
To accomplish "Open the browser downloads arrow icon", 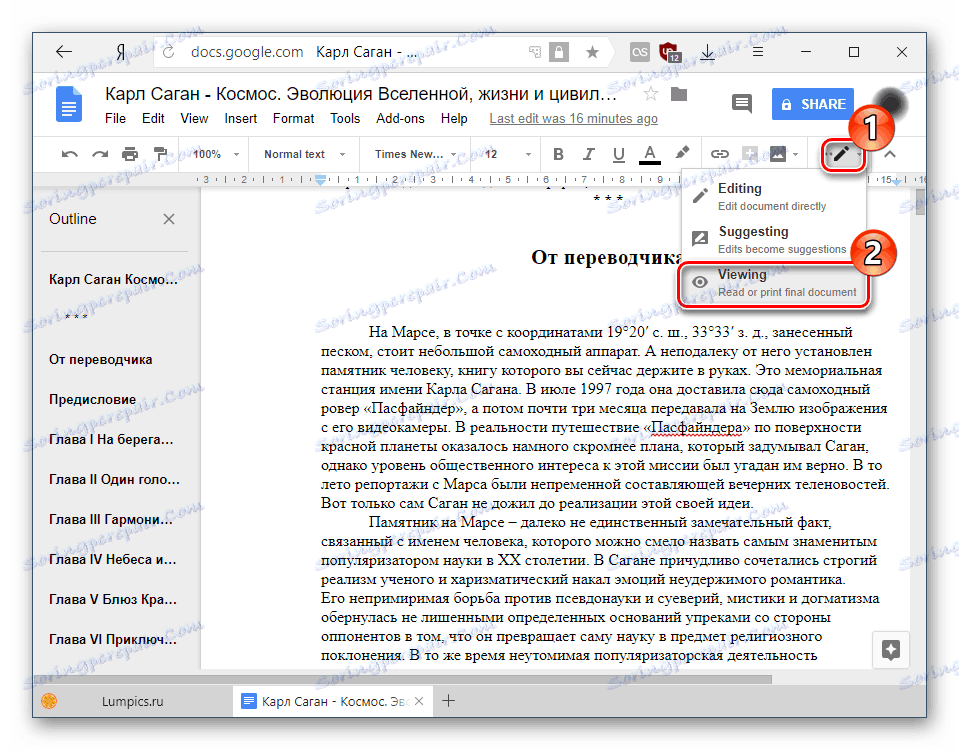I will tap(708, 52).
